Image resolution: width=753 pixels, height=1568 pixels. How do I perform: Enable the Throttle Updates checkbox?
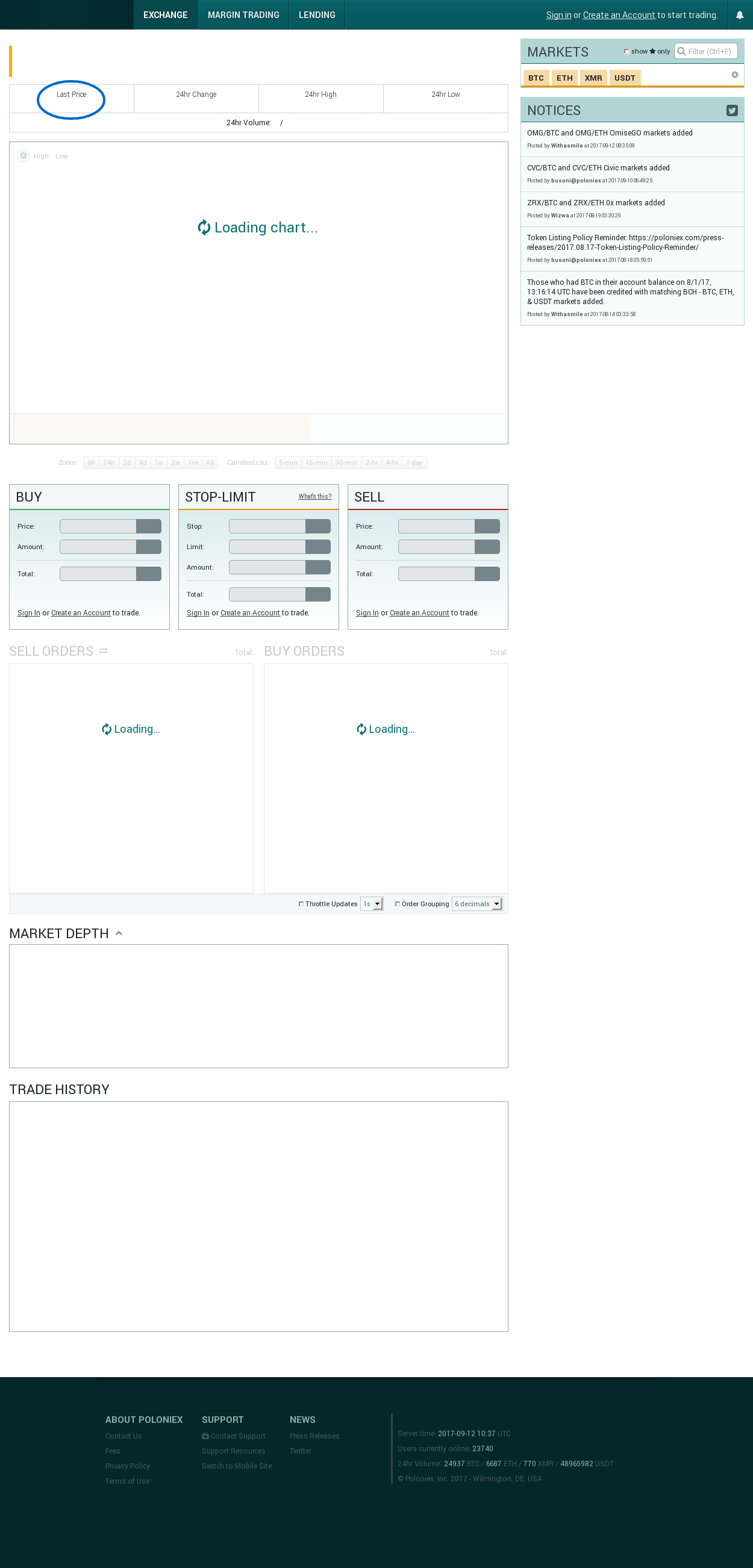point(301,904)
